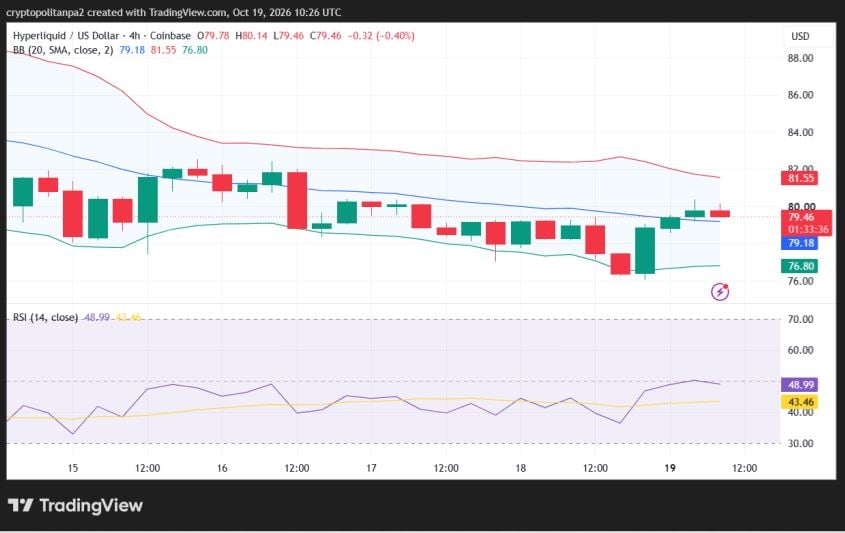Click the latest red candle near 79.46
Viewport: 845px width, 533px height.
point(720,213)
